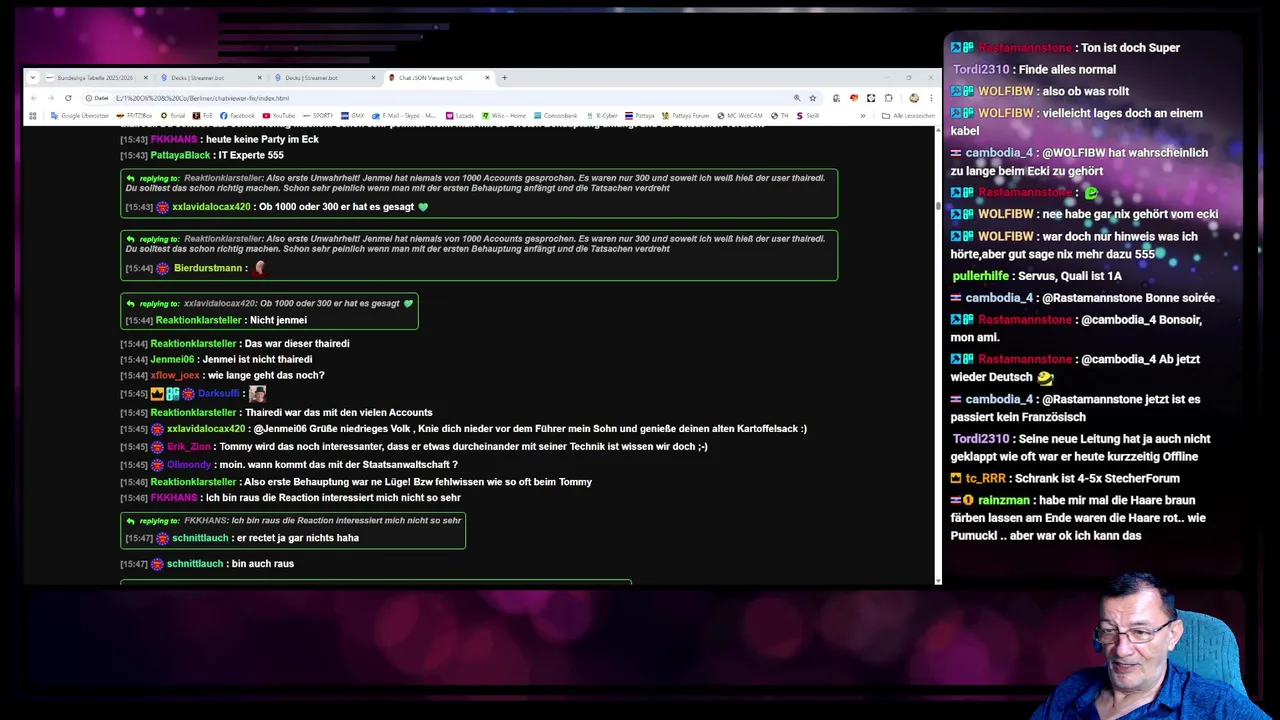Close the Chat JSON Viewer tab
The width and height of the screenshot is (1280, 720).
[x=487, y=78]
